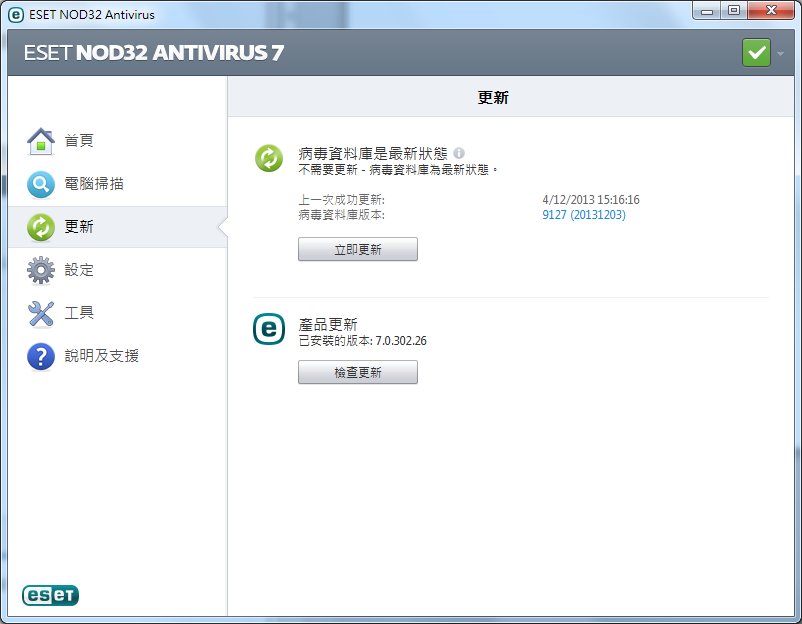Click the gear icon for 設定
Image resolution: width=802 pixels, height=624 pixels.
[41, 270]
